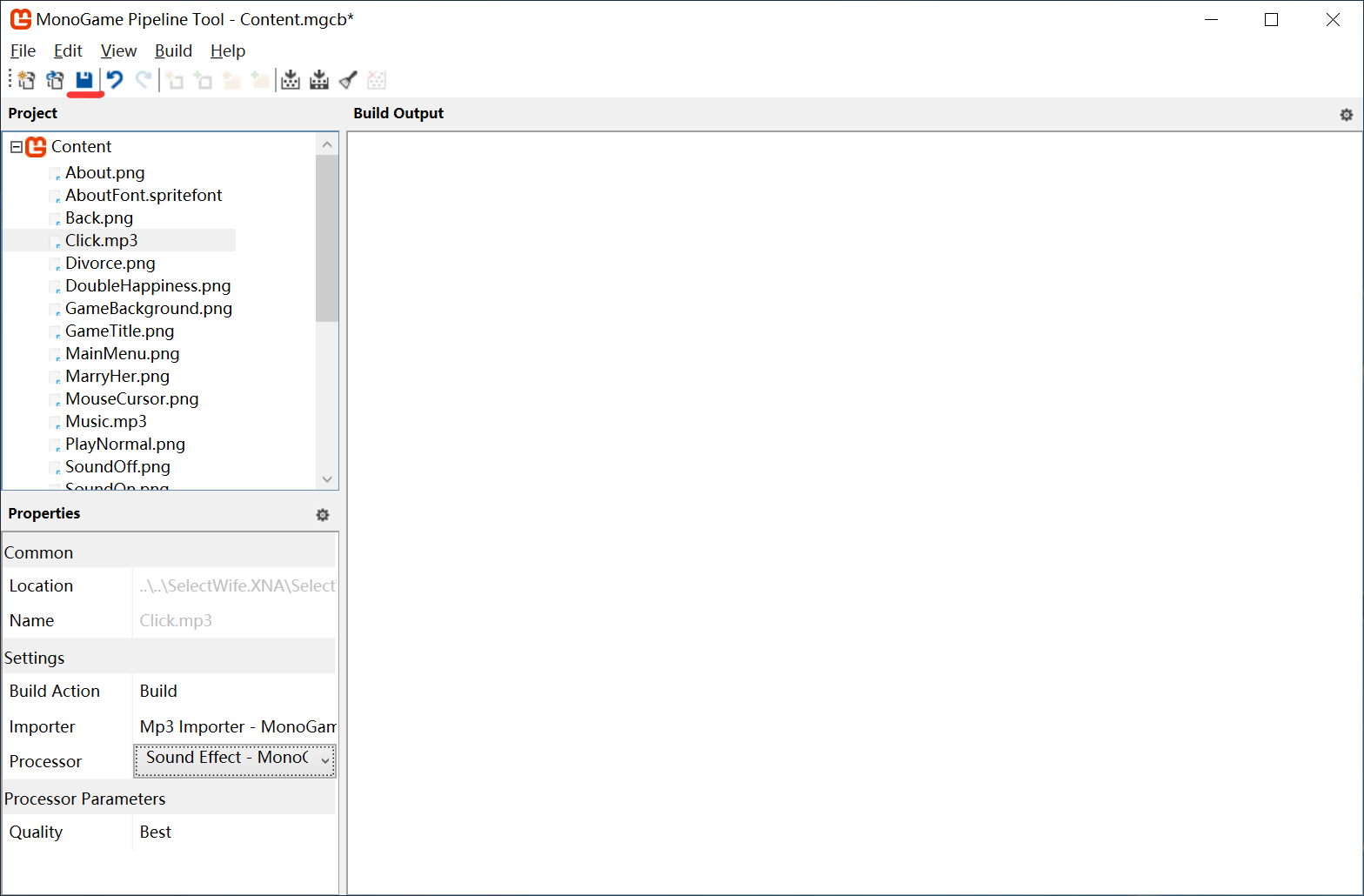
Task: Click the New Project toolbar icon
Action: 26,80
